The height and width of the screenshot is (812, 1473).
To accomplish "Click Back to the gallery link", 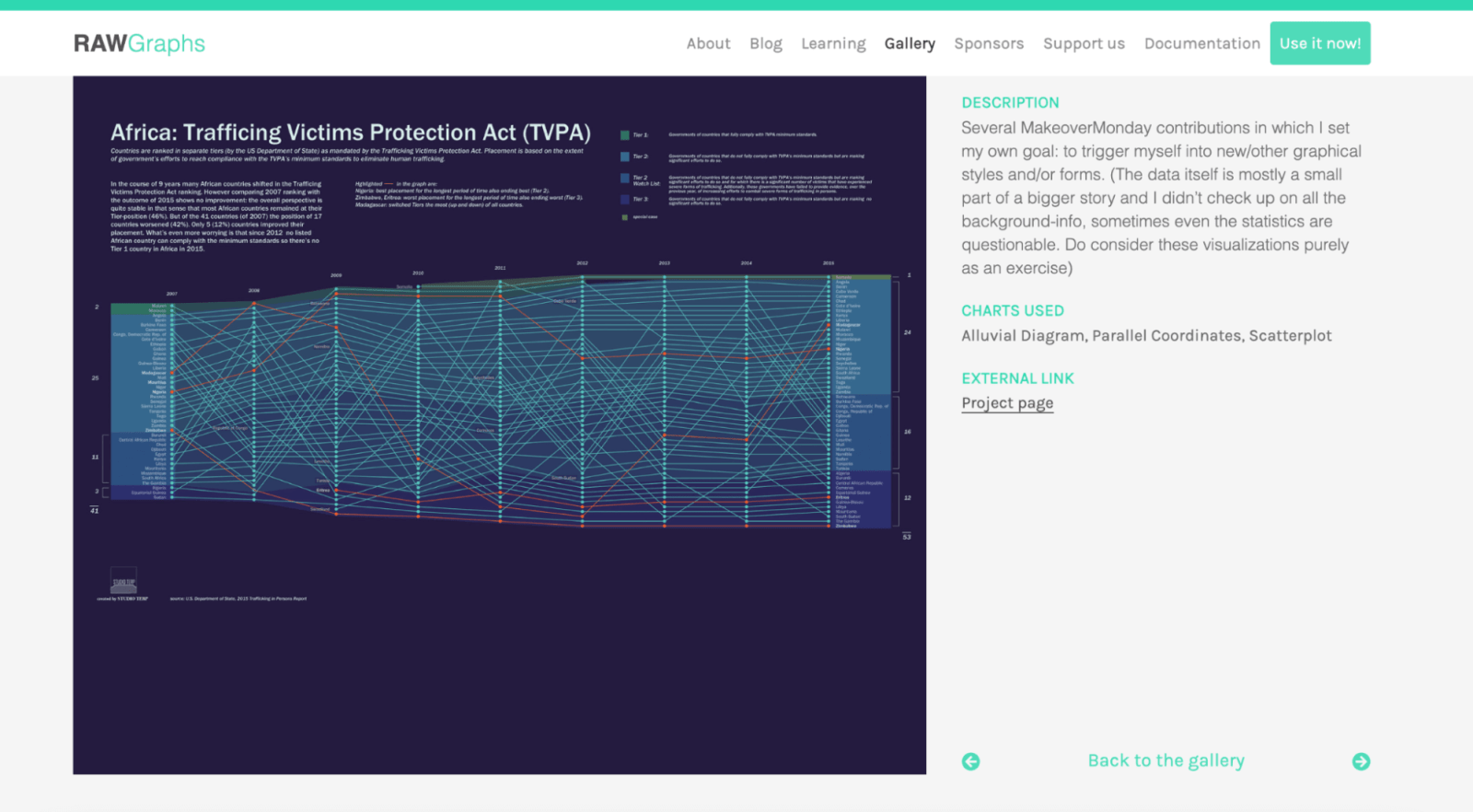I will 1166,760.
